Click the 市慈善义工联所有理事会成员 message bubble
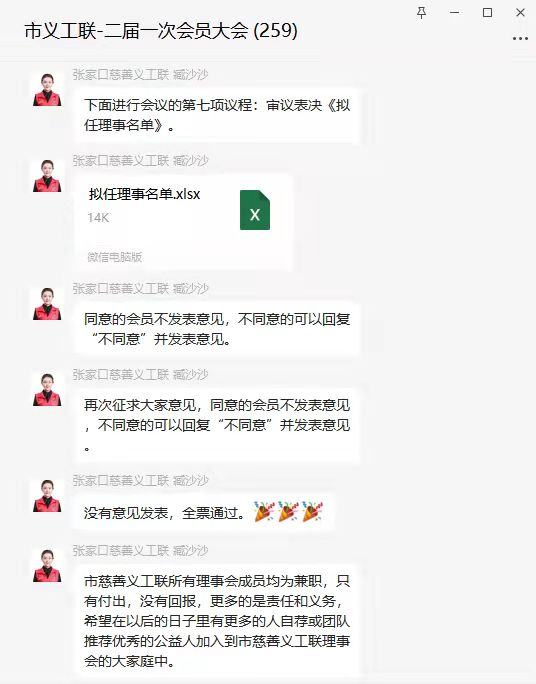536x684 pixels. pyautogui.click(x=217, y=621)
